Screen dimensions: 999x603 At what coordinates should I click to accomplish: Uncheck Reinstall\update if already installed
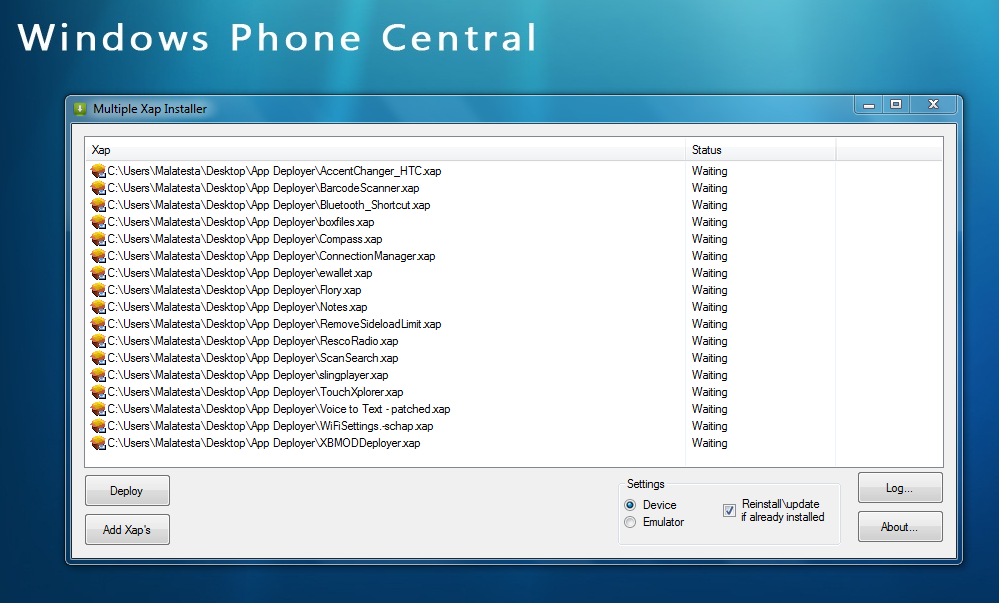(729, 510)
